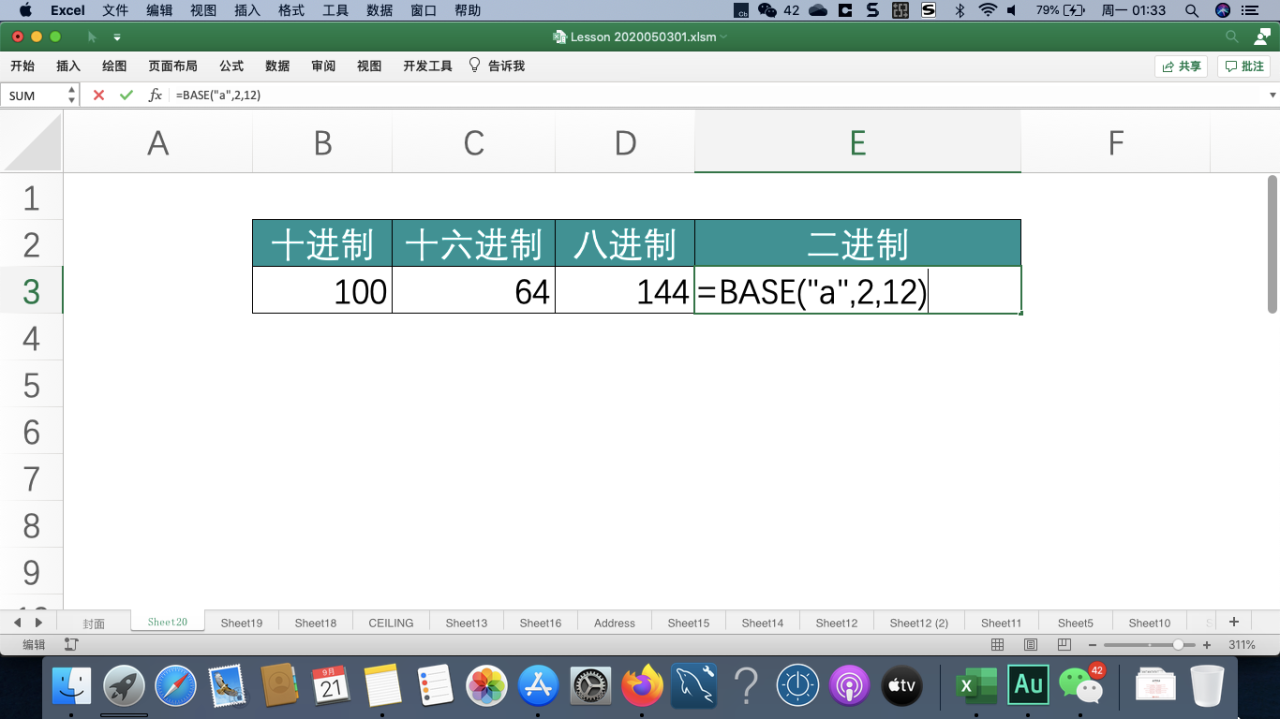Launch Safari from the Dock

(x=176, y=686)
